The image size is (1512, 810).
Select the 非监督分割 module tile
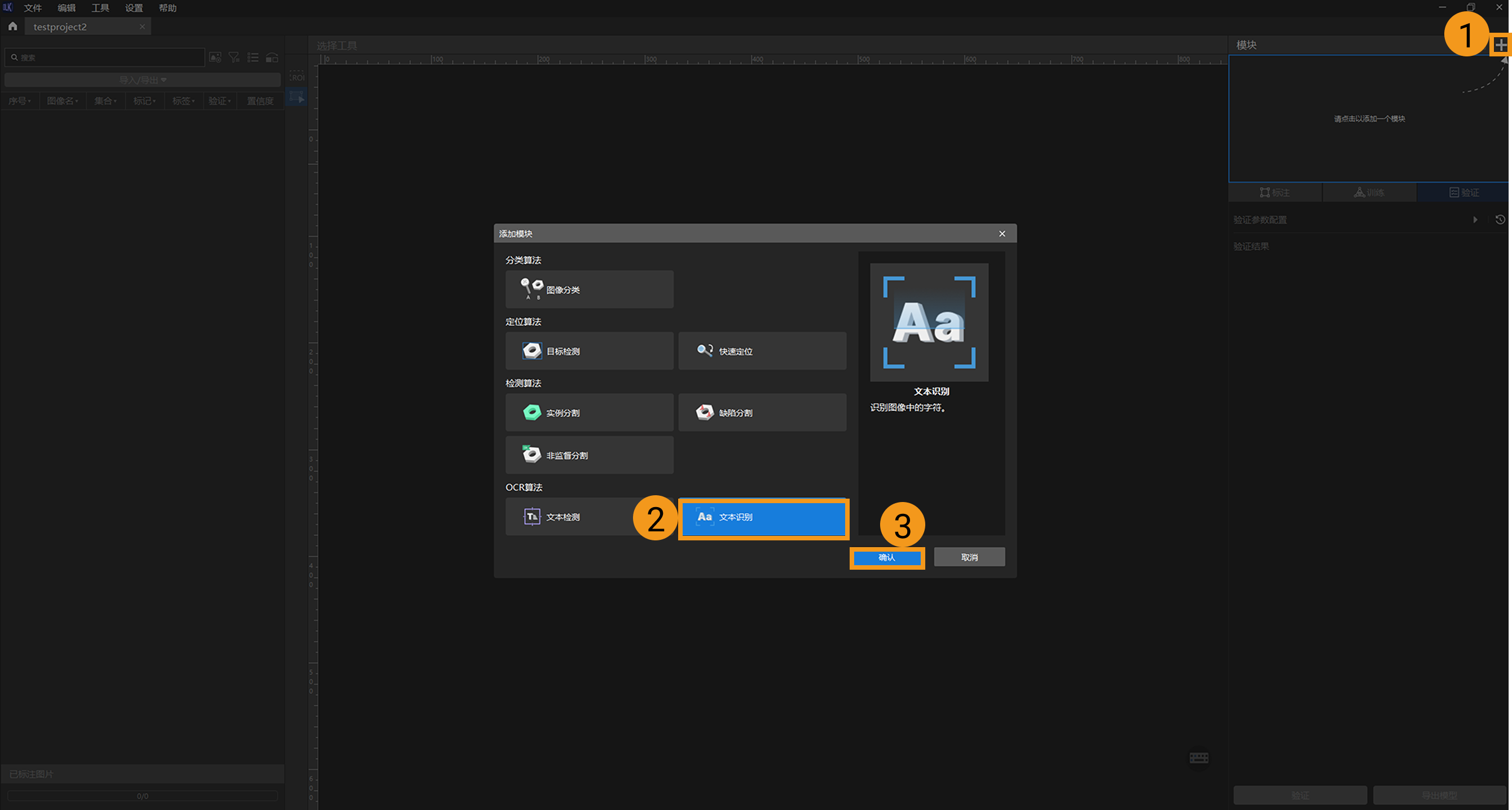point(588,455)
